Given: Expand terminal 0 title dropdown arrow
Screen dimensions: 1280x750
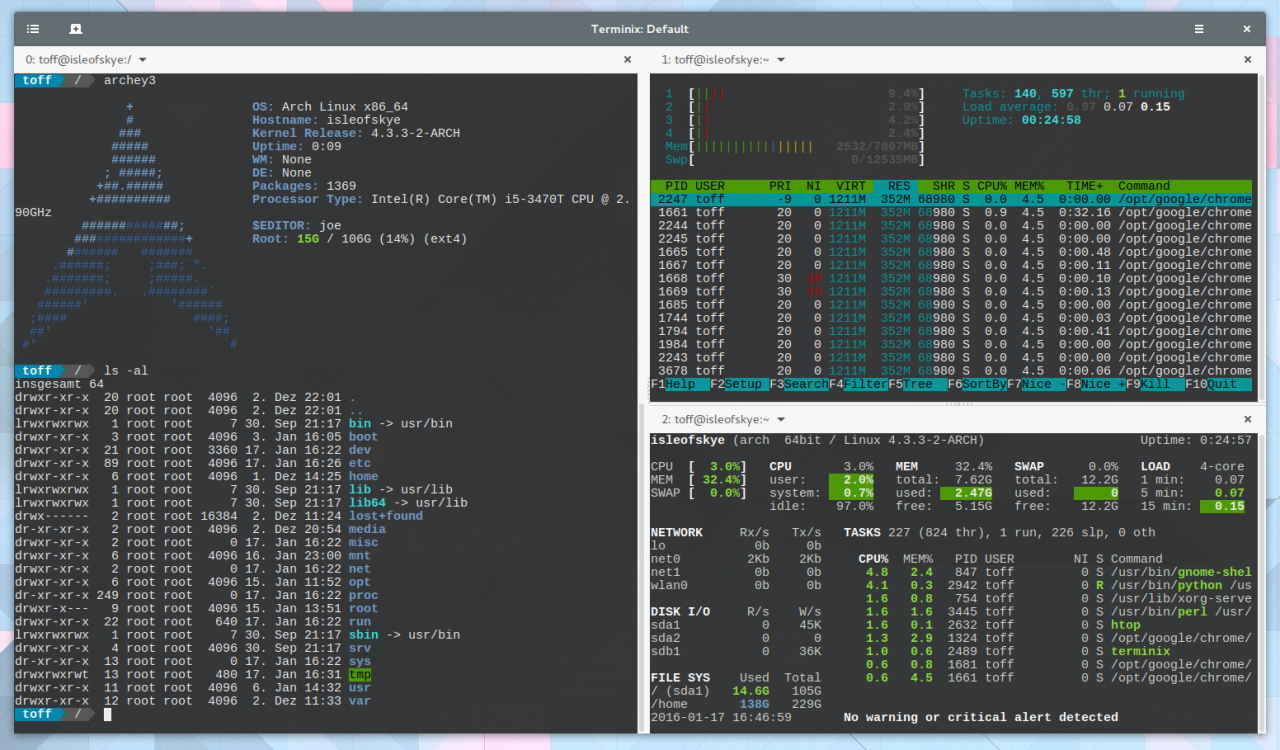Looking at the screenshot, I should pyautogui.click(x=142, y=60).
